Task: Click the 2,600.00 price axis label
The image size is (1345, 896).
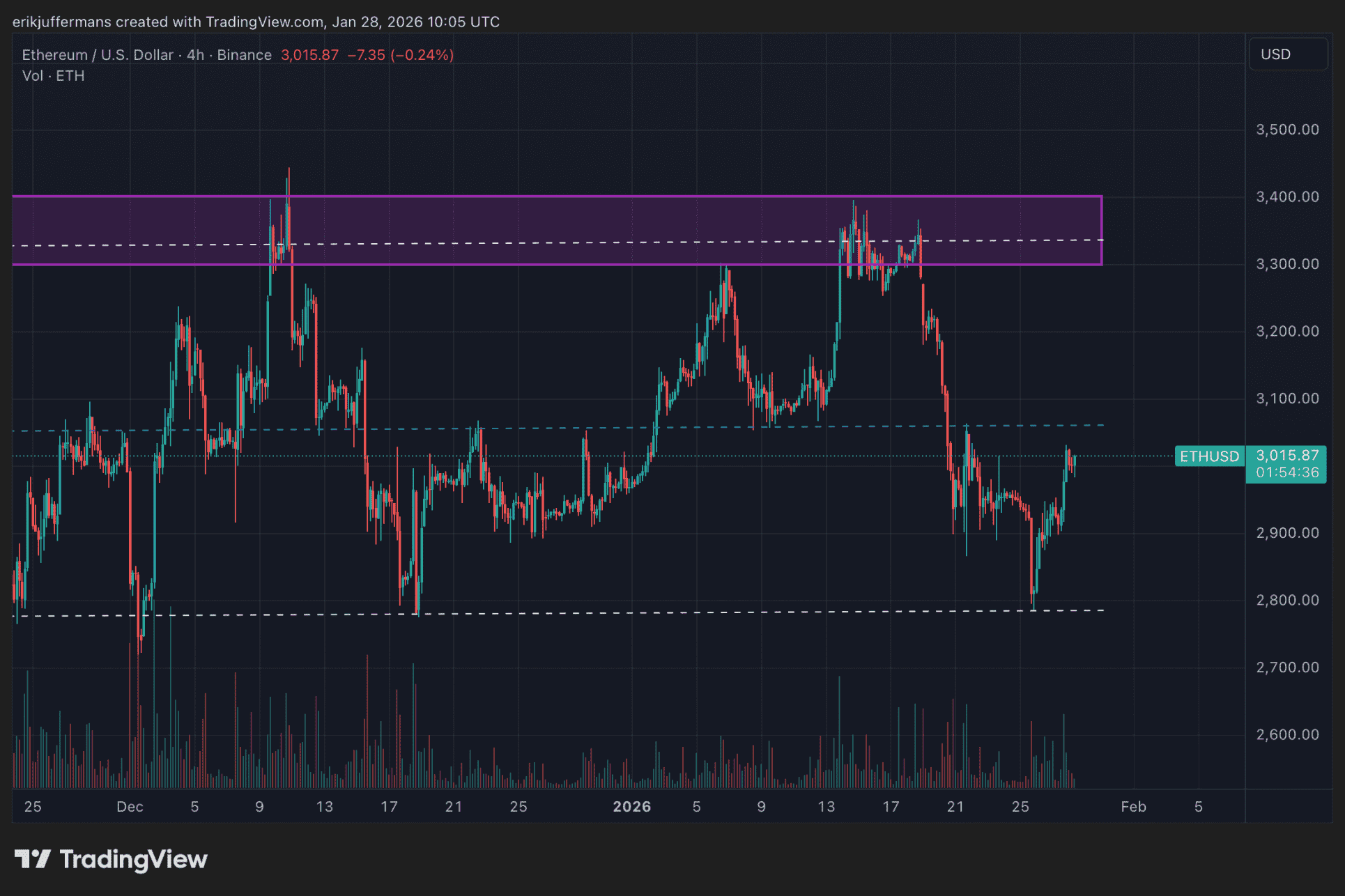Action: 1286,735
